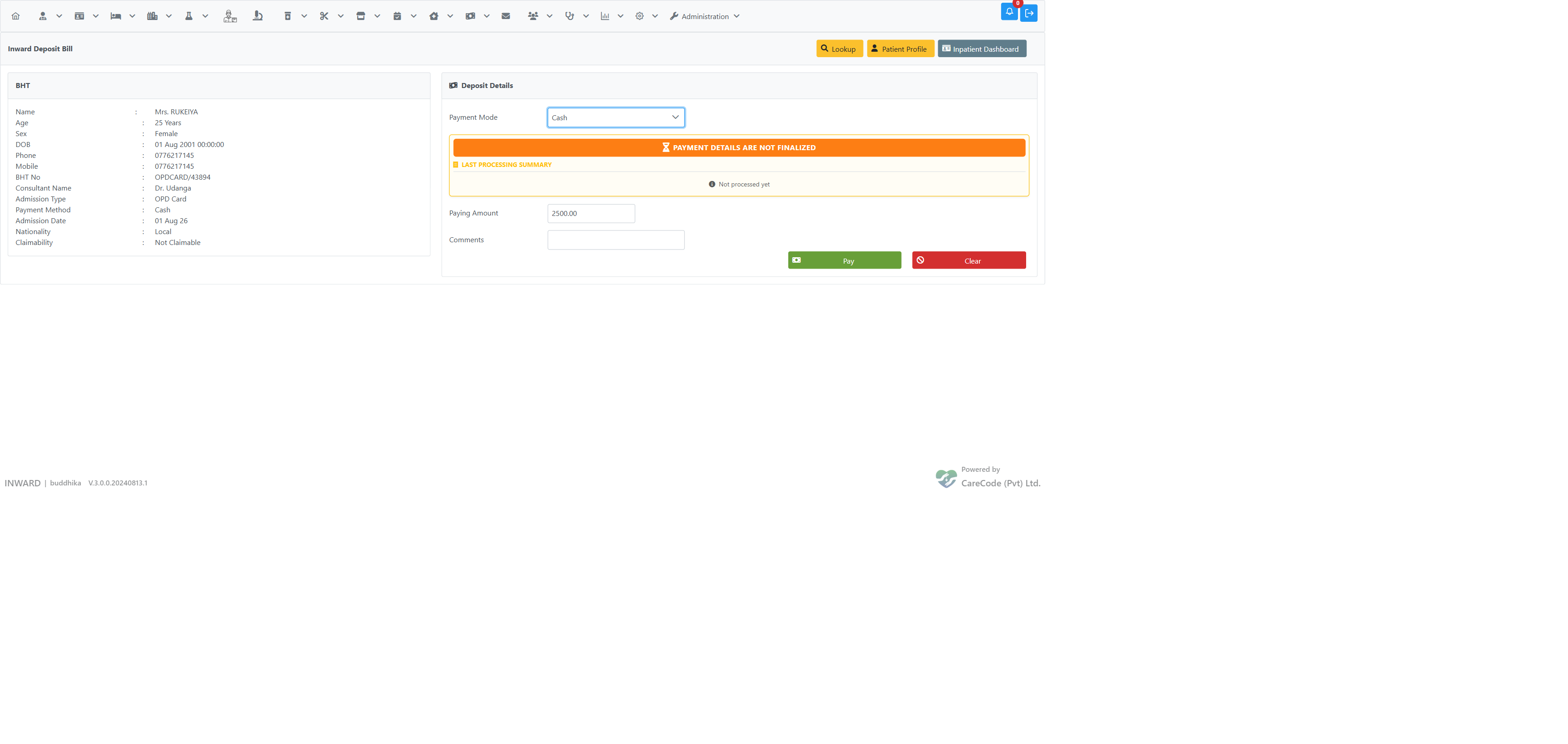Open the pharmacy pill bottle icon

point(288,16)
